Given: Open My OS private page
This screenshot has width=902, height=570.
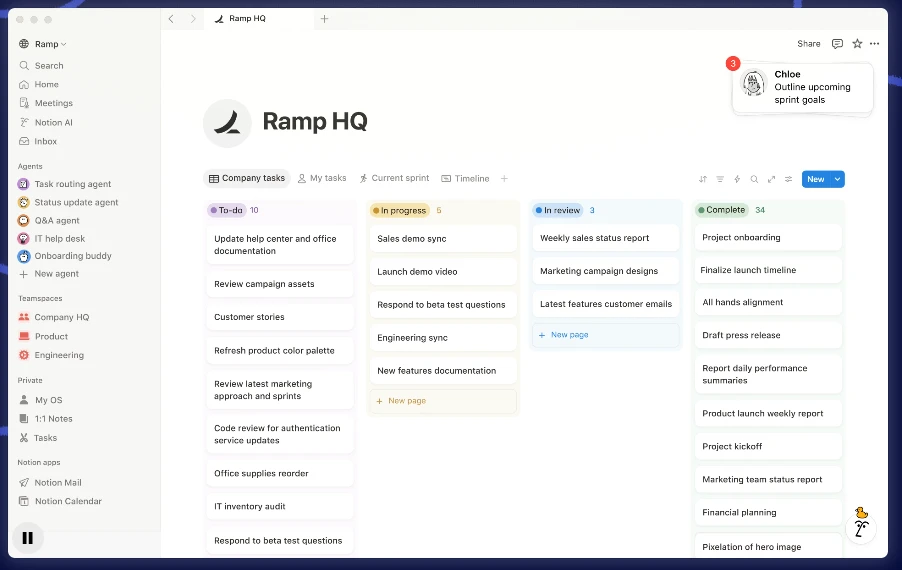Looking at the screenshot, I should click(x=41, y=400).
